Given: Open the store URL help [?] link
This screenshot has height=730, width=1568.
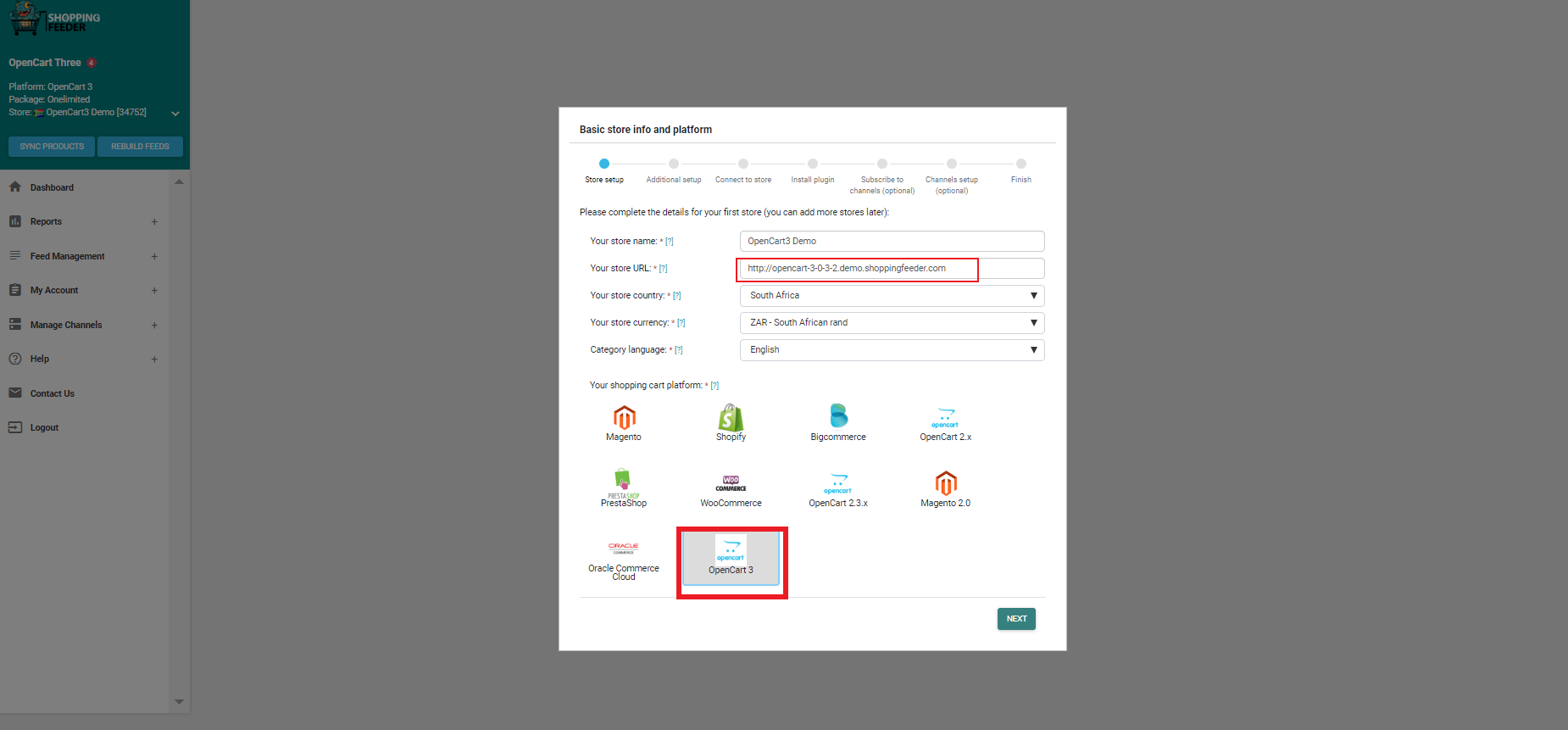Looking at the screenshot, I should pyautogui.click(x=664, y=269).
